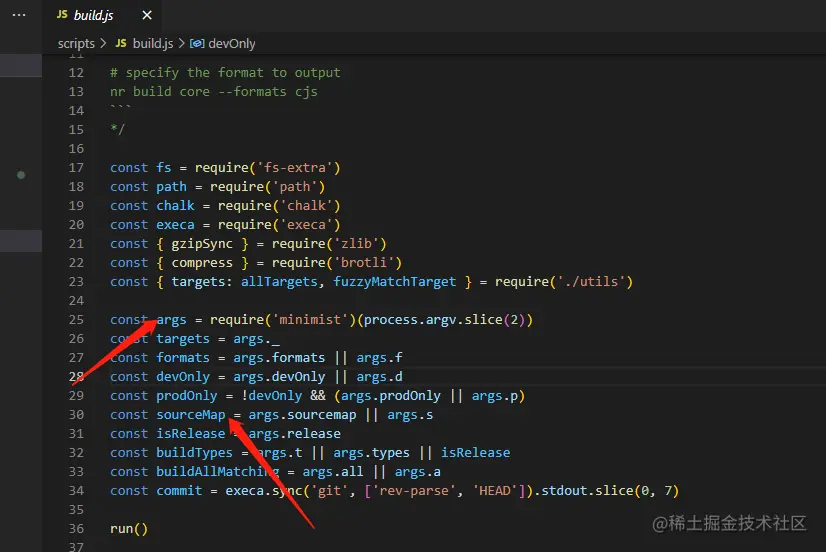
Task: Click 'allTargets' on line 23
Action: [x=279, y=282]
